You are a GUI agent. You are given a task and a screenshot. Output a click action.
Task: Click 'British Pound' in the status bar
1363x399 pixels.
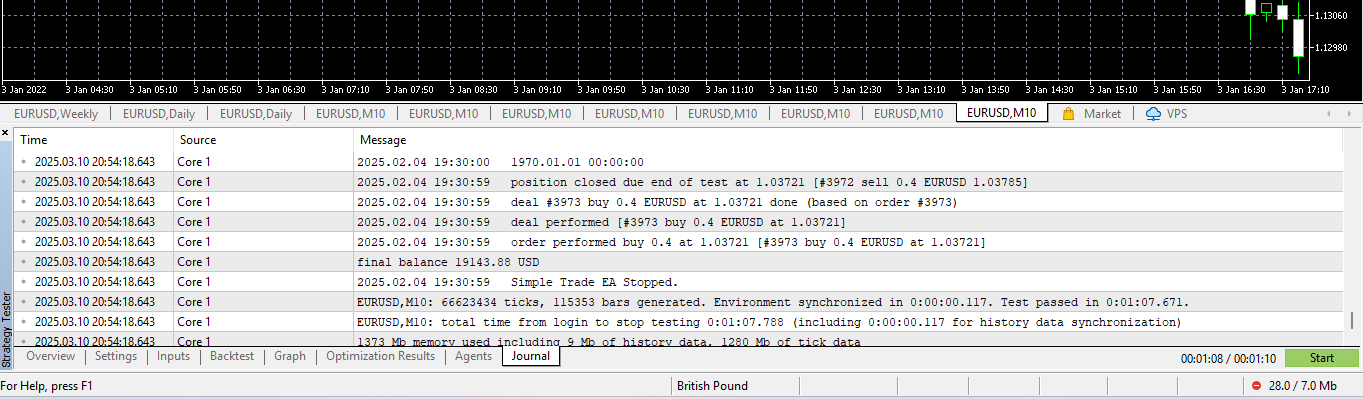coord(712,386)
